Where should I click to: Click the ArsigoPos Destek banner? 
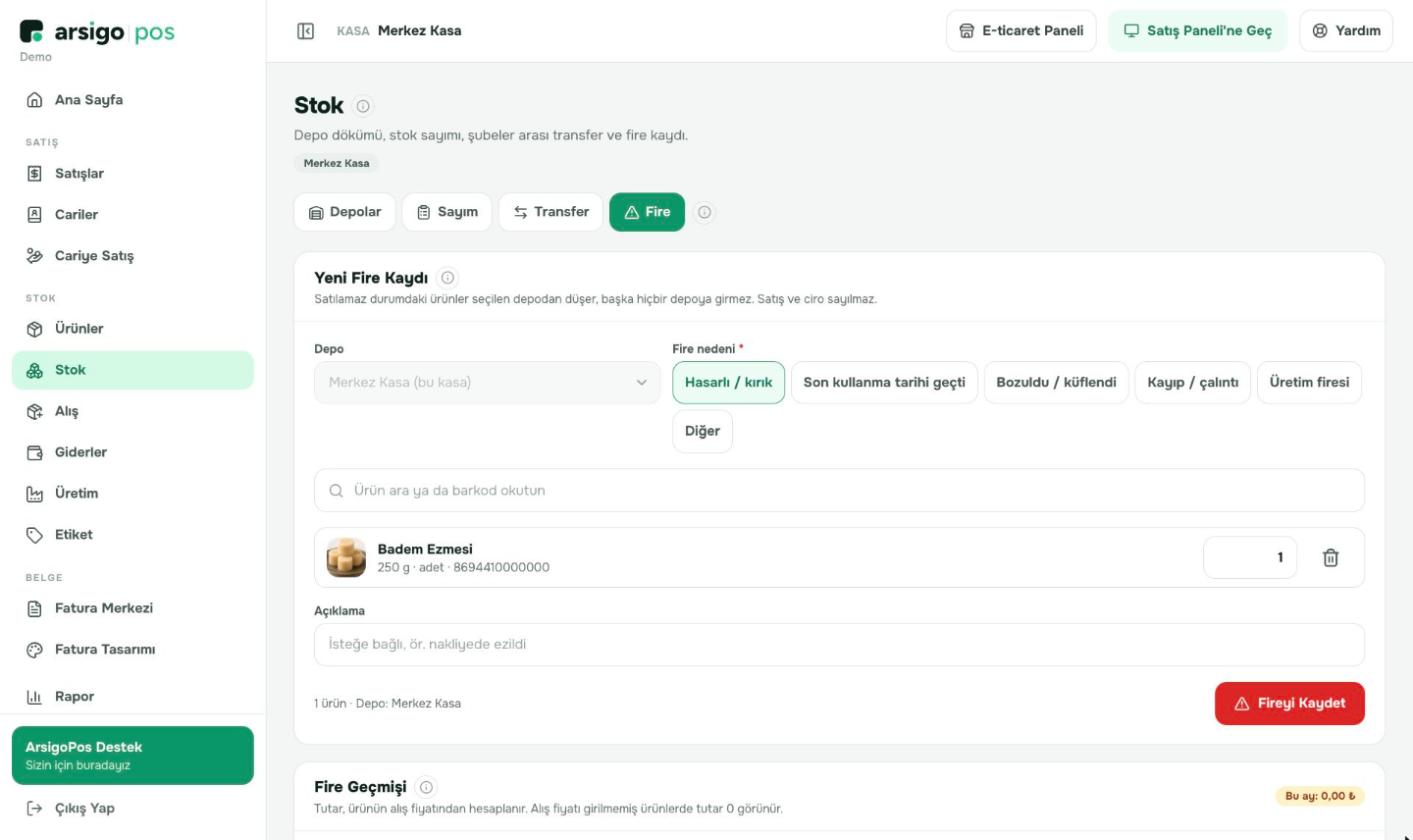pos(133,756)
